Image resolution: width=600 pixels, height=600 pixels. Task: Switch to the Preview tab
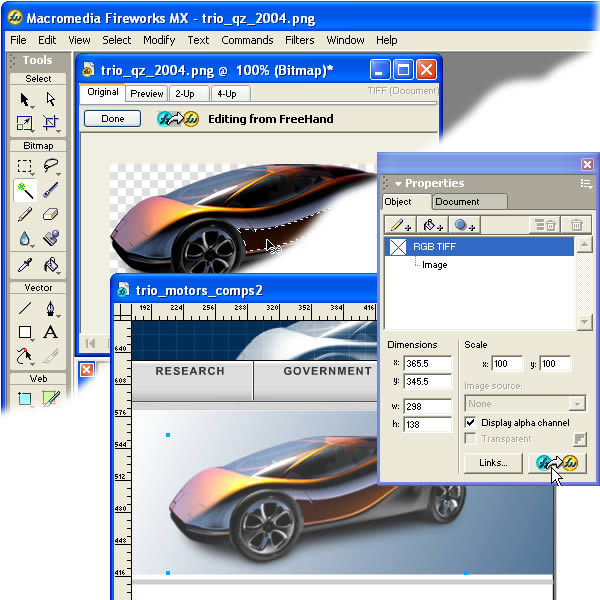(x=147, y=94)
